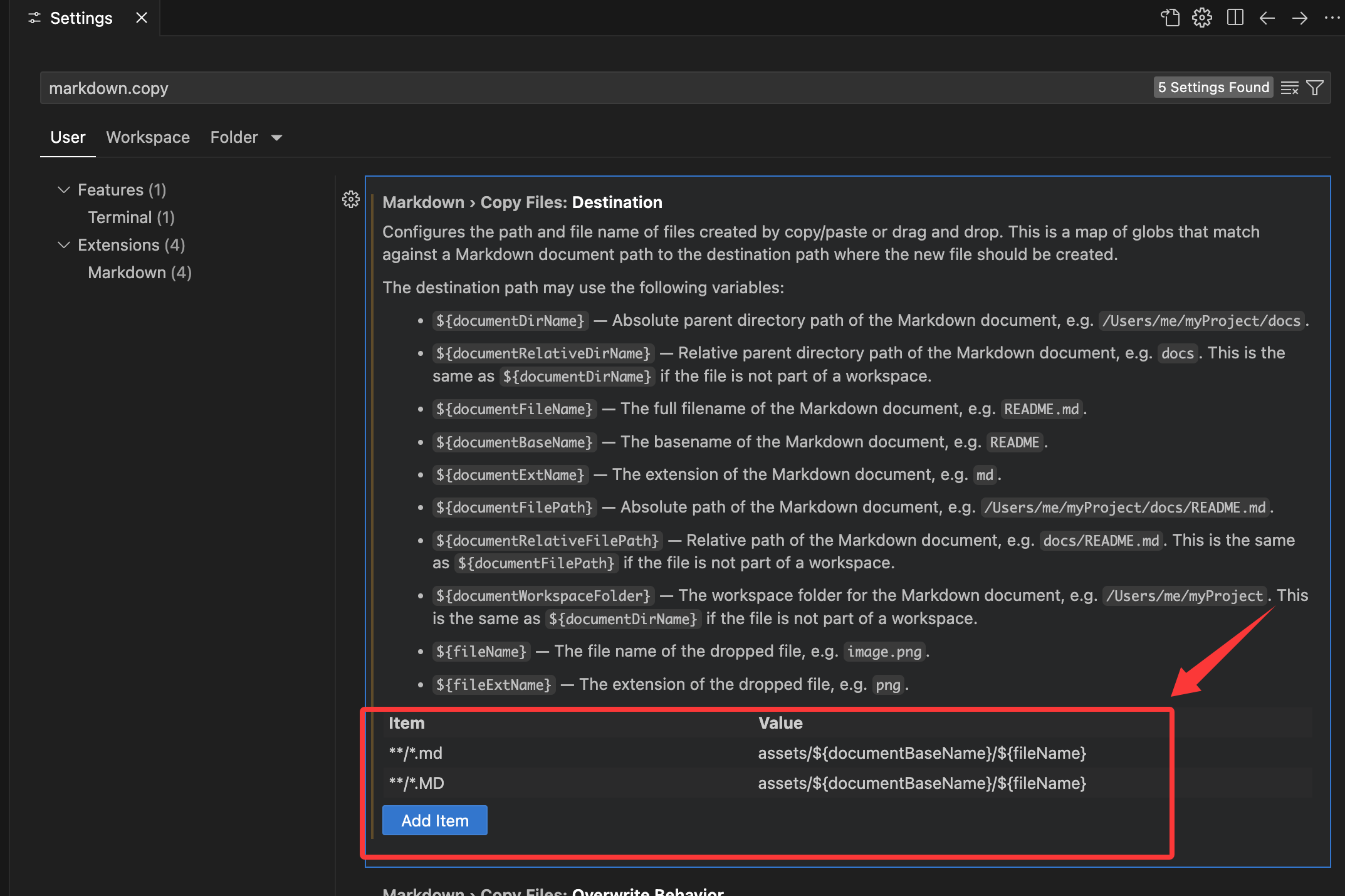This screenshot has height=896, width=1345.
Task: Click the Overwrite Behavior setting title
Action: tap(553, 890)
